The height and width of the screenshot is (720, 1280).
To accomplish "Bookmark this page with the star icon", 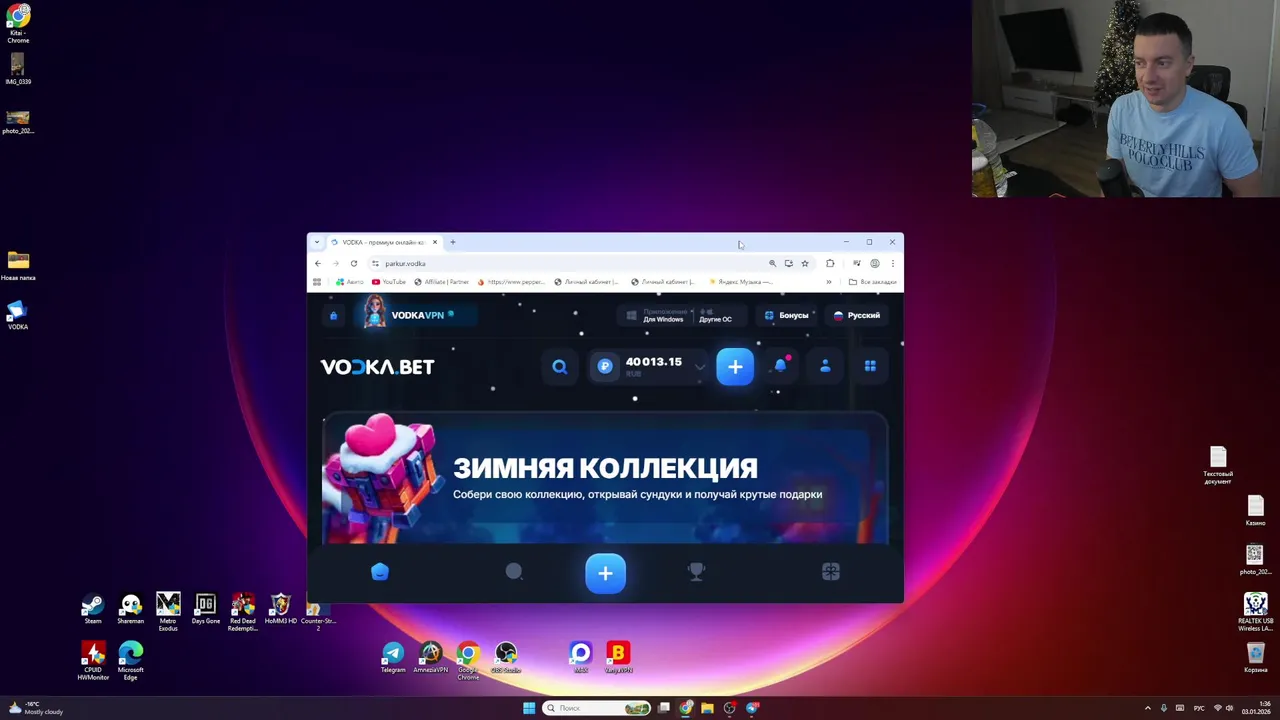I will [x=804, y=263].
